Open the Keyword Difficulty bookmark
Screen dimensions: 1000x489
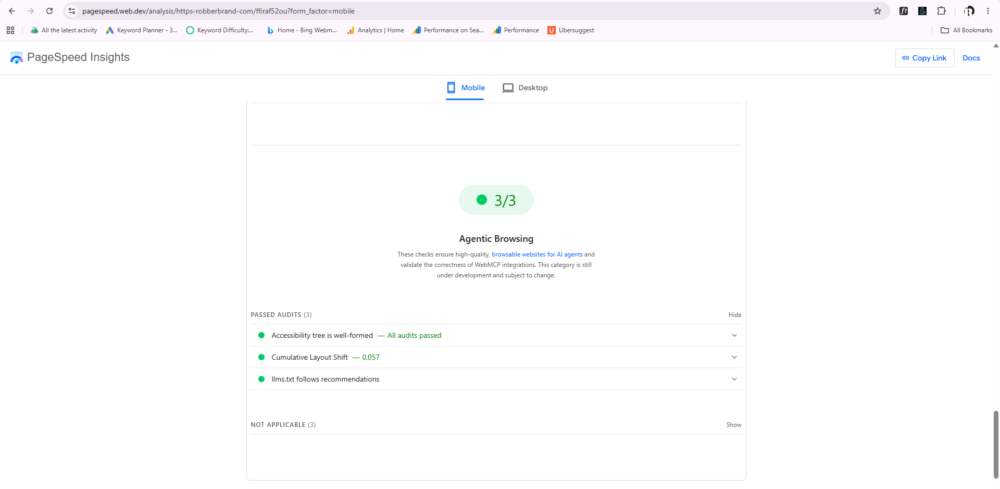(x=220, y=30)
